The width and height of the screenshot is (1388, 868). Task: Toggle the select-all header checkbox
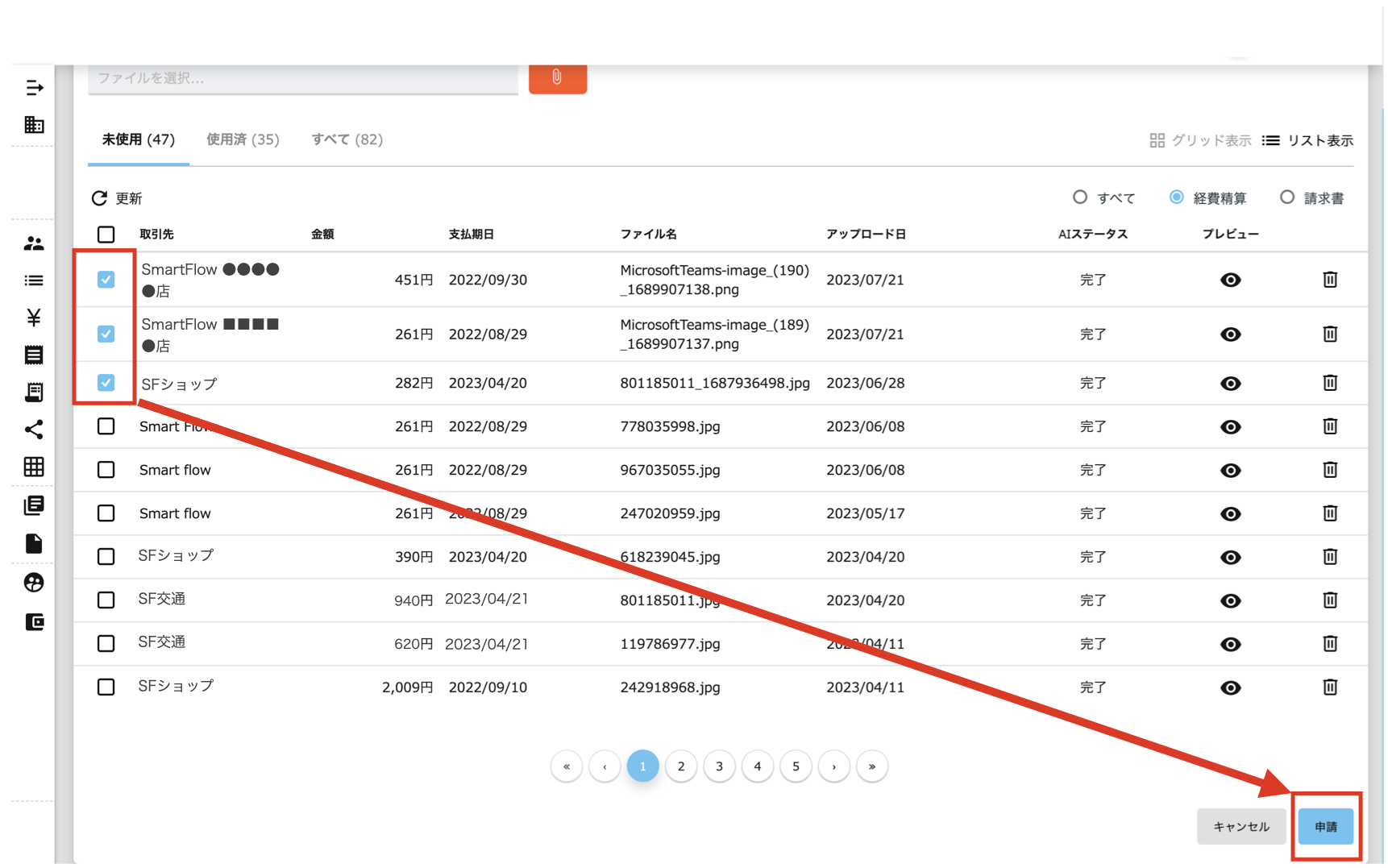106,235
